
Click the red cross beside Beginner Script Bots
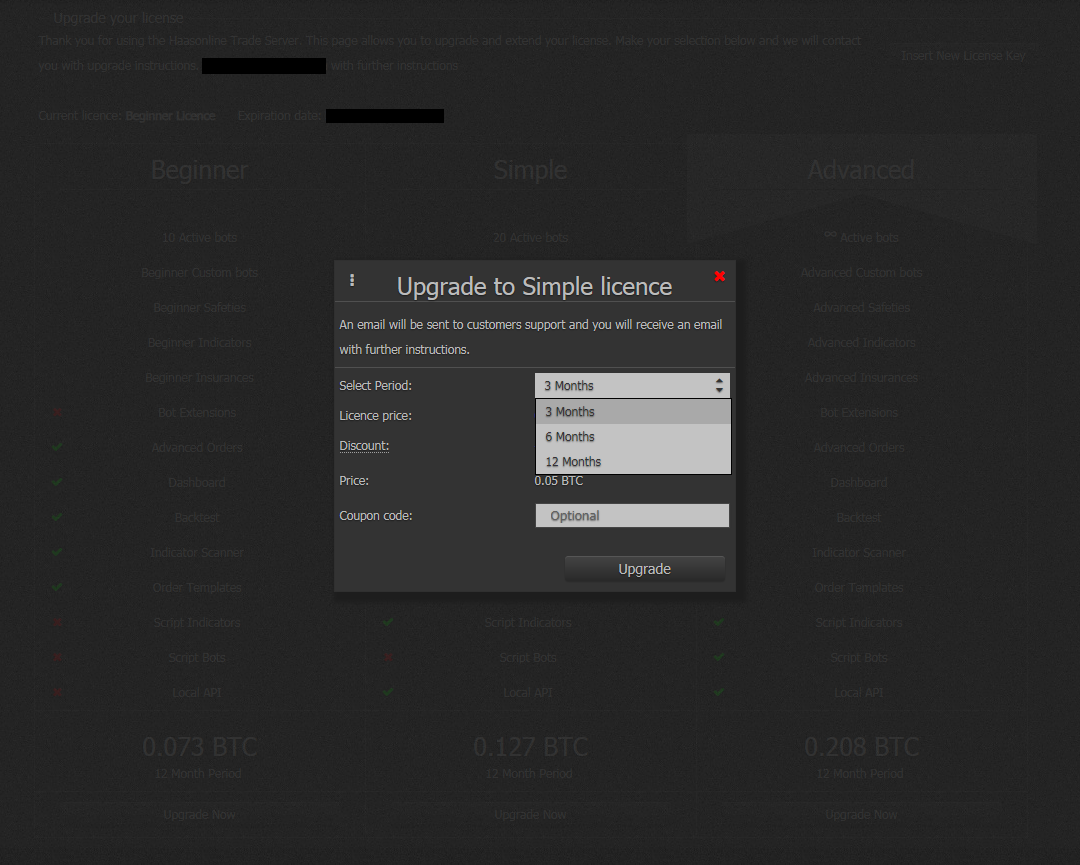click(x=58, y=658)
